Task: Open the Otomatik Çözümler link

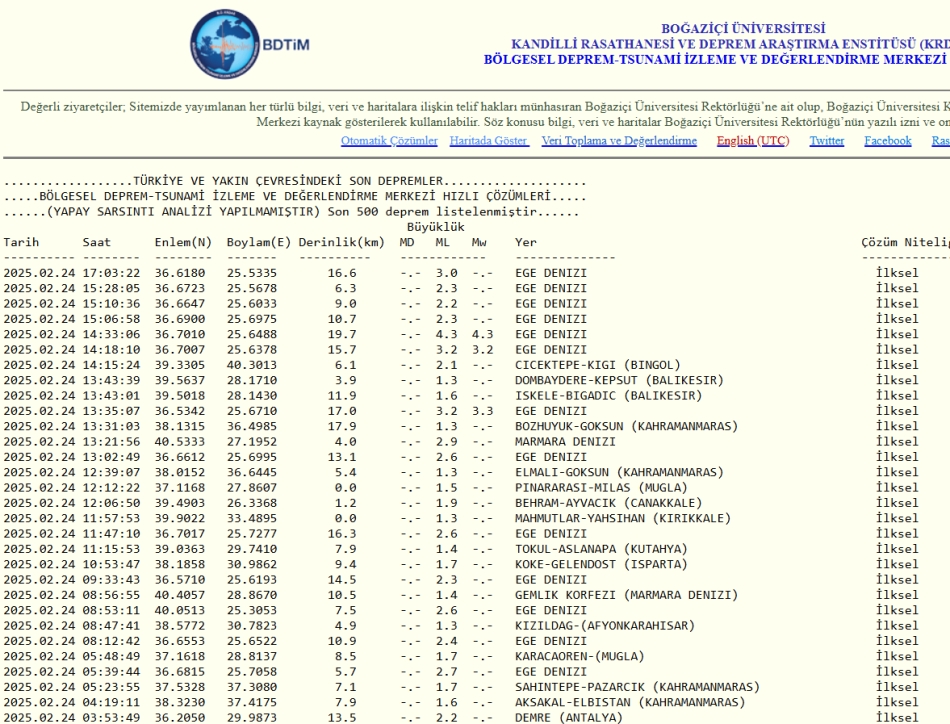Action: coord(389,140)
